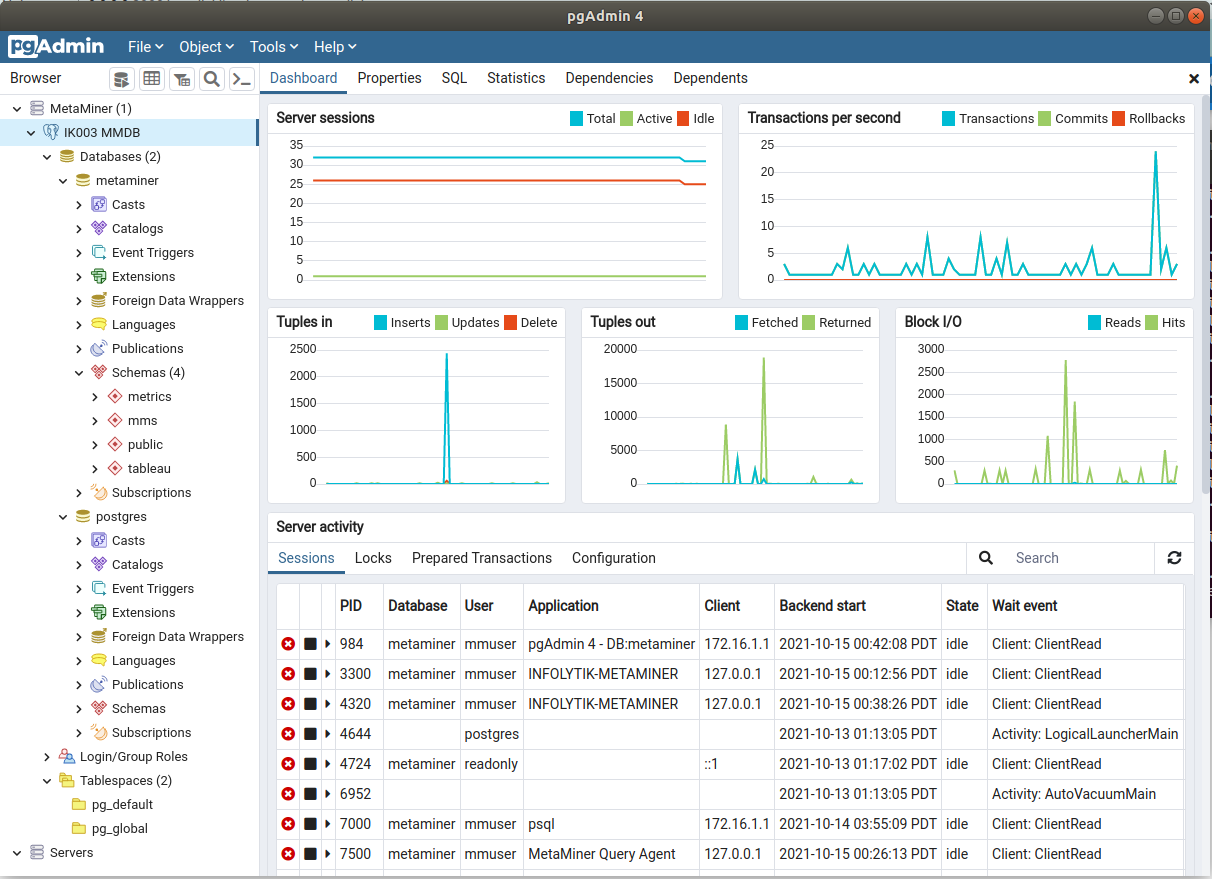Click the Rollbacks legend swatch
This screenshot has height=879, width=1212.
[1119, 118]
